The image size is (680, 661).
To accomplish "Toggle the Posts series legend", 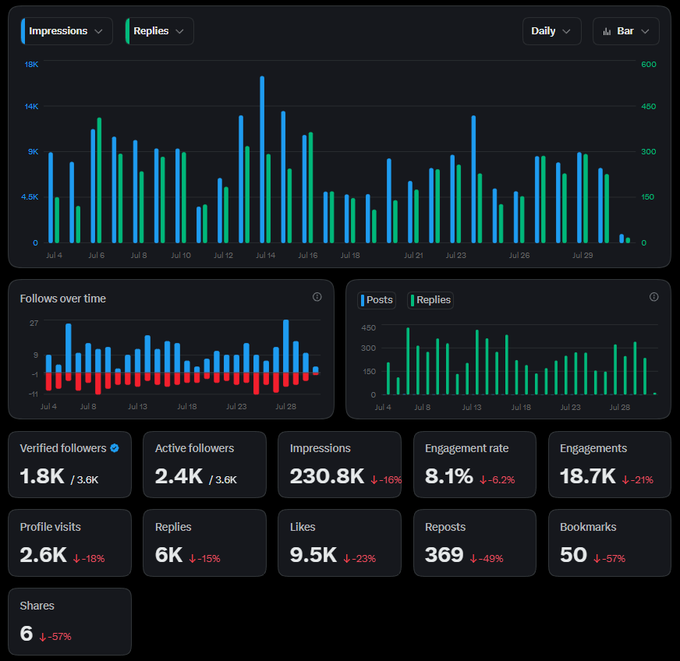I will click(376, 300).
